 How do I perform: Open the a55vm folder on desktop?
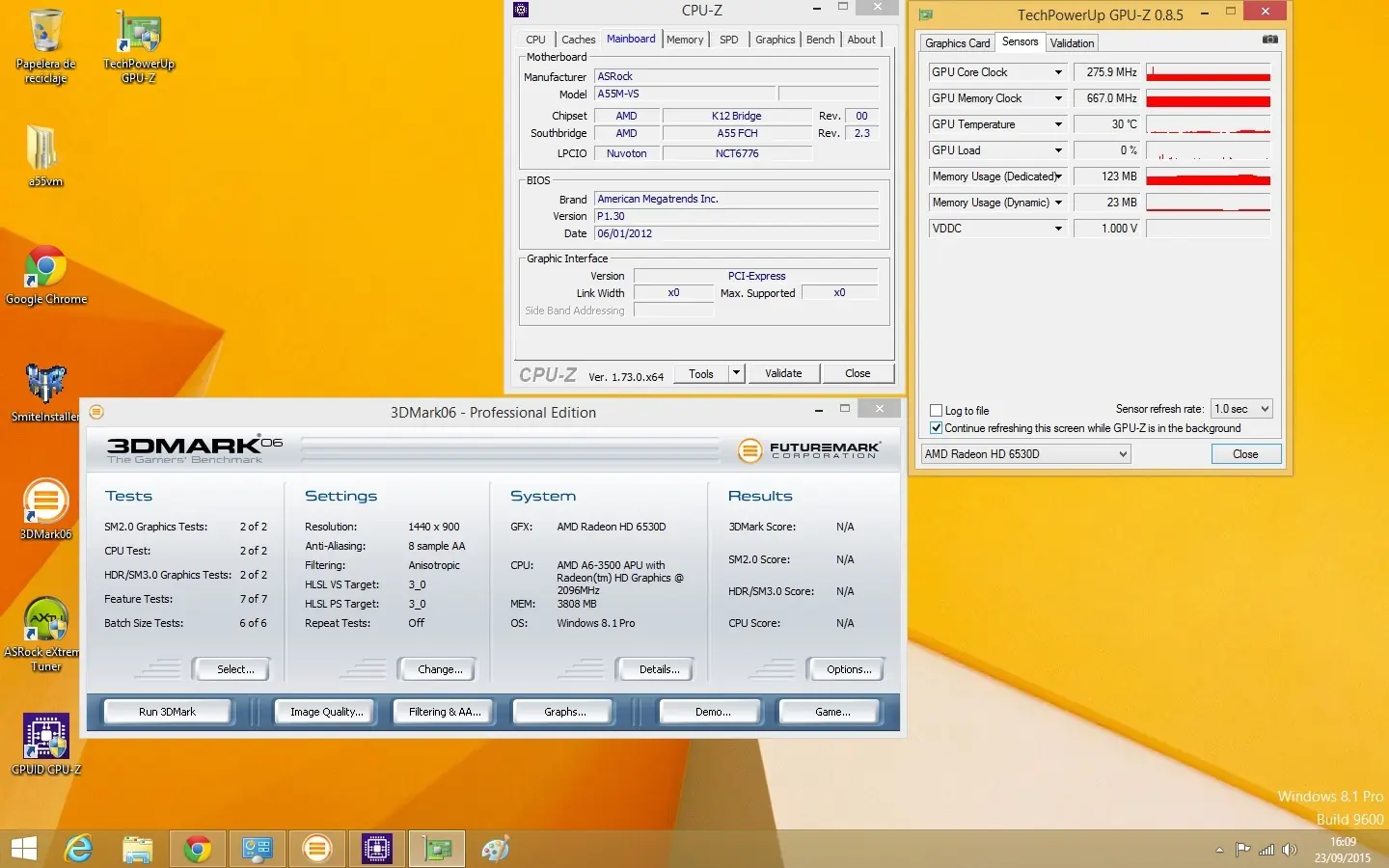tap(45, 154)
